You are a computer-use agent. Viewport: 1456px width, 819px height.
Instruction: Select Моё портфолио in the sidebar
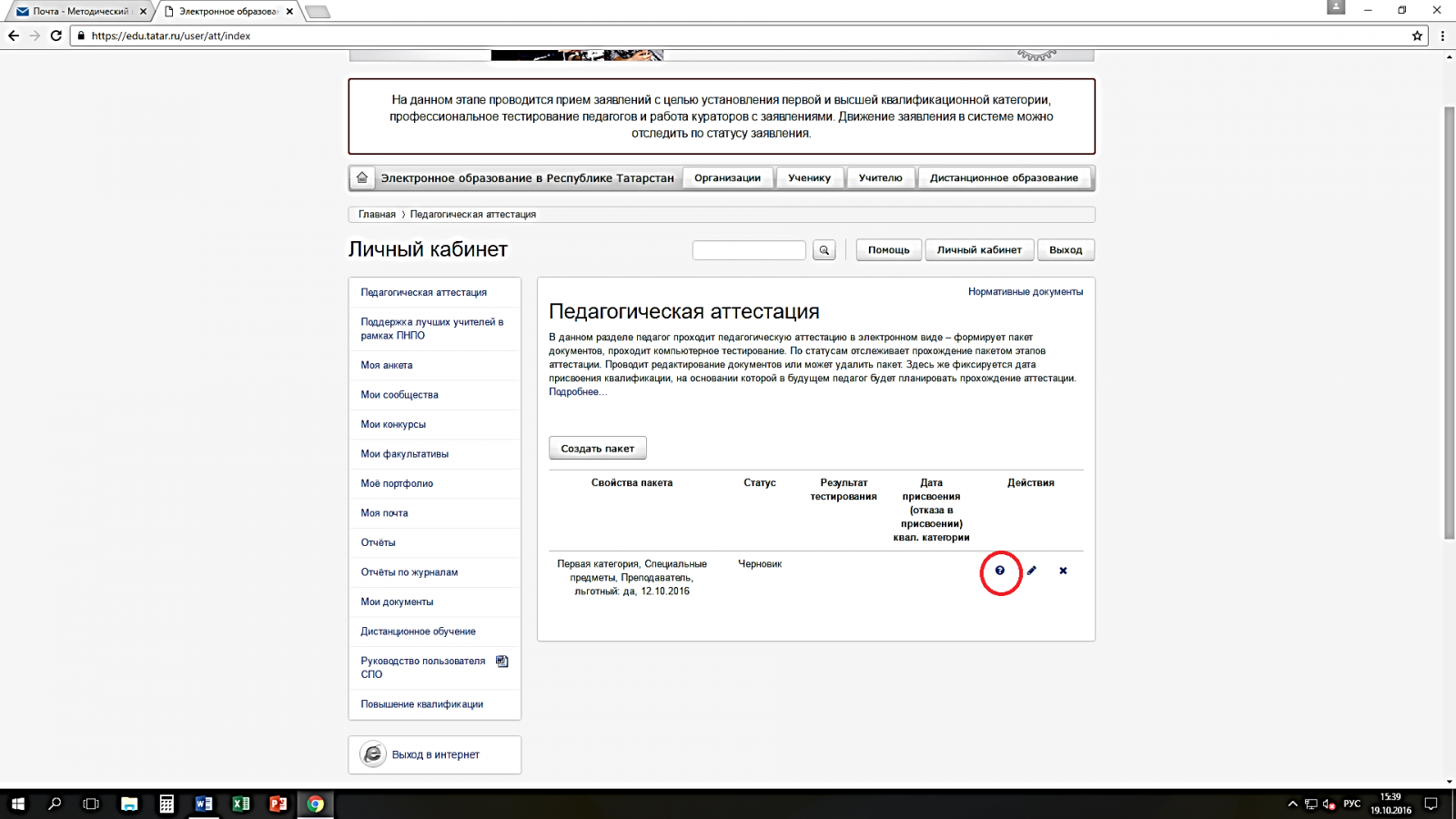coord(397,483)
